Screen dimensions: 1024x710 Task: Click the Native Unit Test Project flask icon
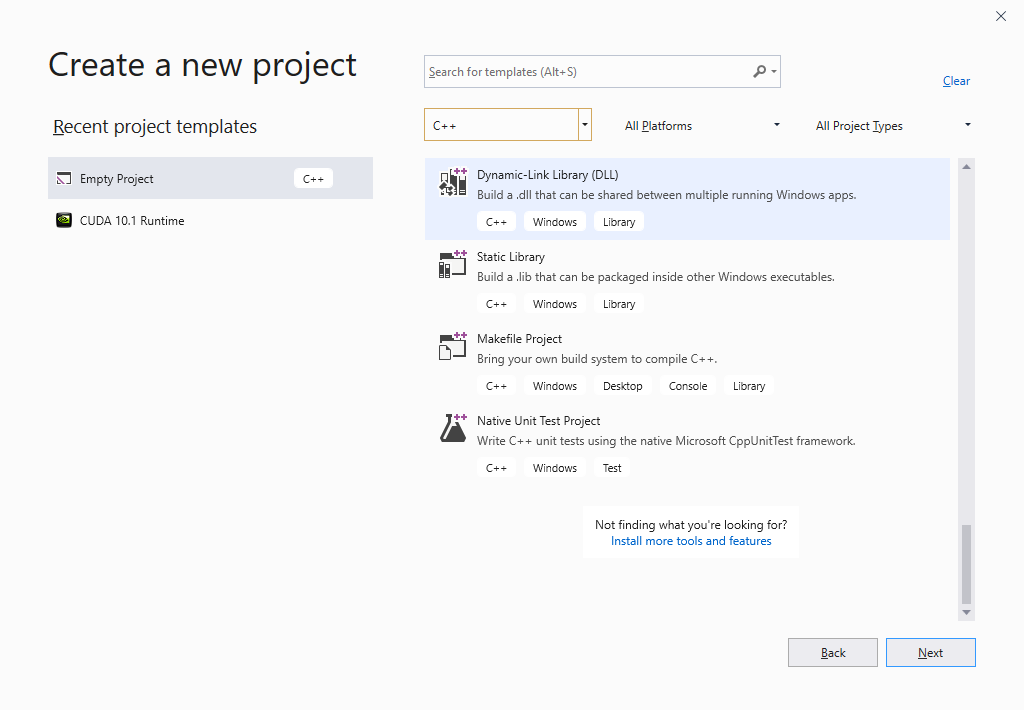click(453, 428)
